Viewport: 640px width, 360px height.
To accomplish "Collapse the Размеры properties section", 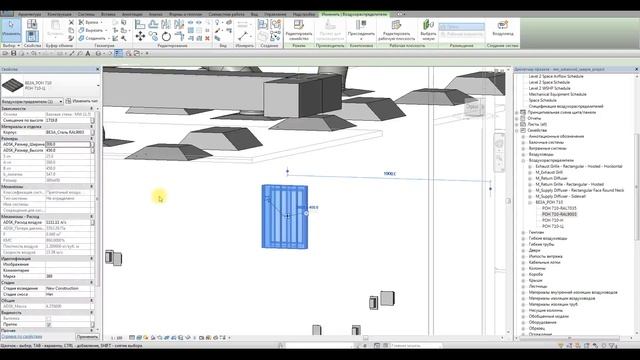I will pyautogui.click(x=91, y=138).
